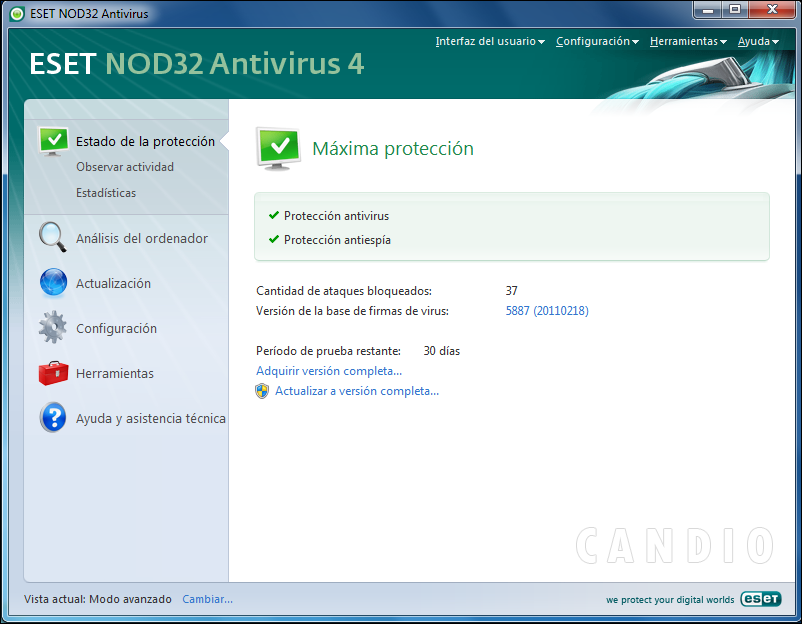This screenshot has height=624, width=802.
Task: Click the blue globe Actualización icon
Action: point(53,282)
